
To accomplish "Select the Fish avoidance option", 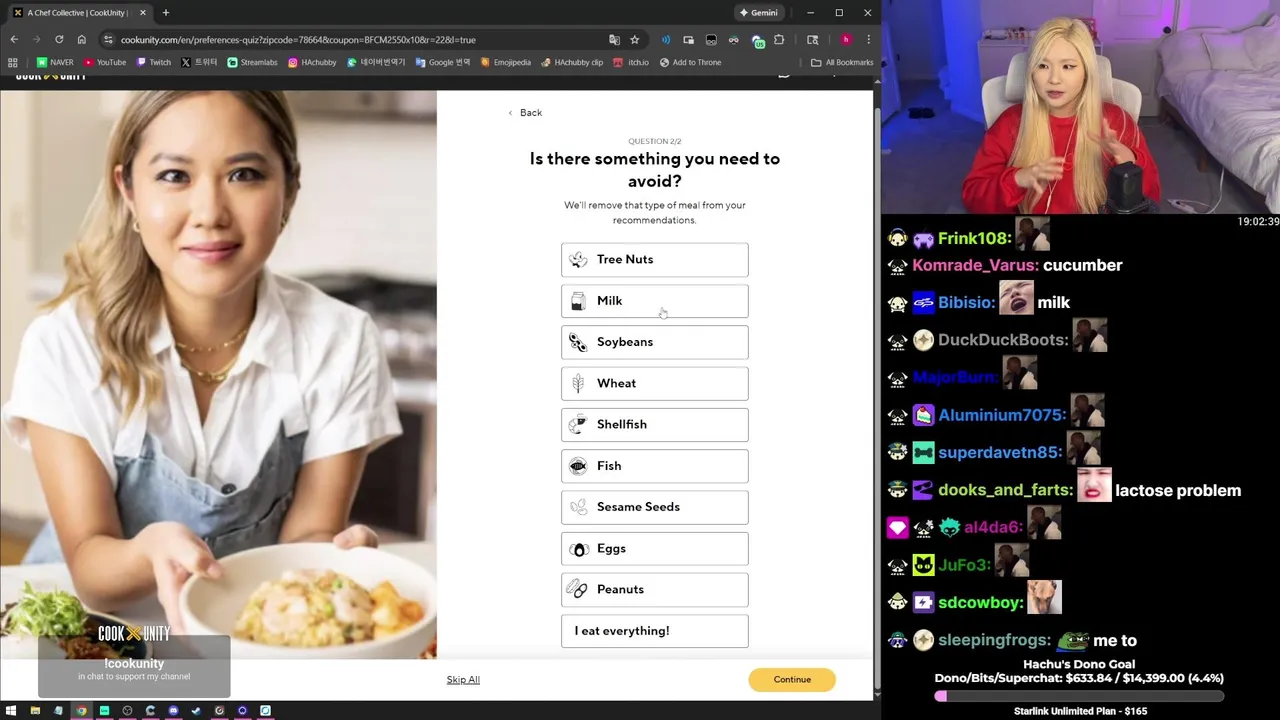I will [x=654, y=466].
